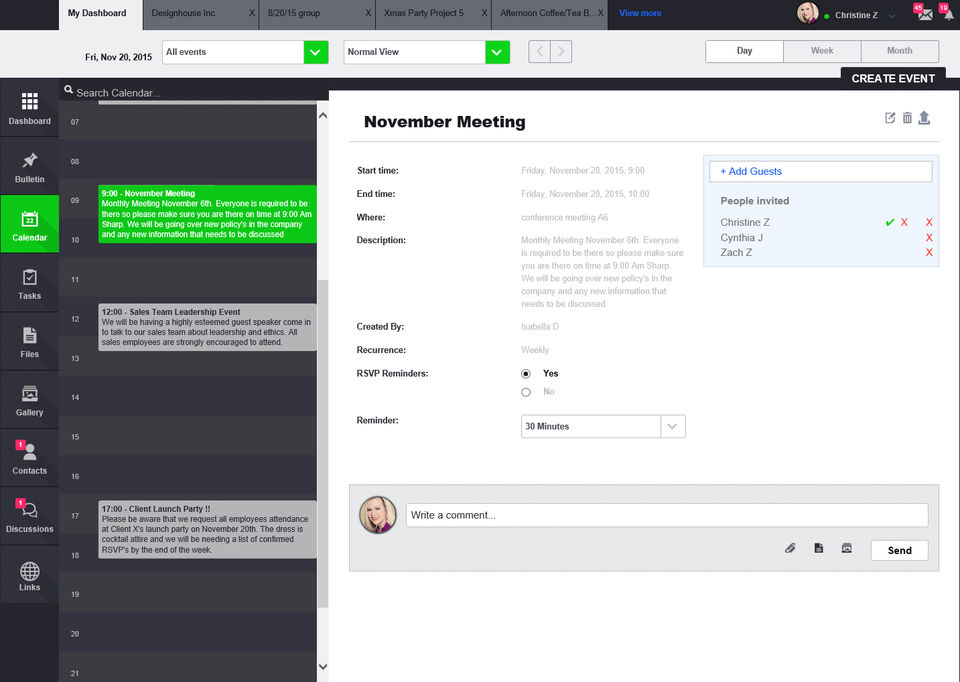The width and height of the screenshot is (960, 682).
Task: Click the edit event pencil icon
Action: tap(890, 118)
